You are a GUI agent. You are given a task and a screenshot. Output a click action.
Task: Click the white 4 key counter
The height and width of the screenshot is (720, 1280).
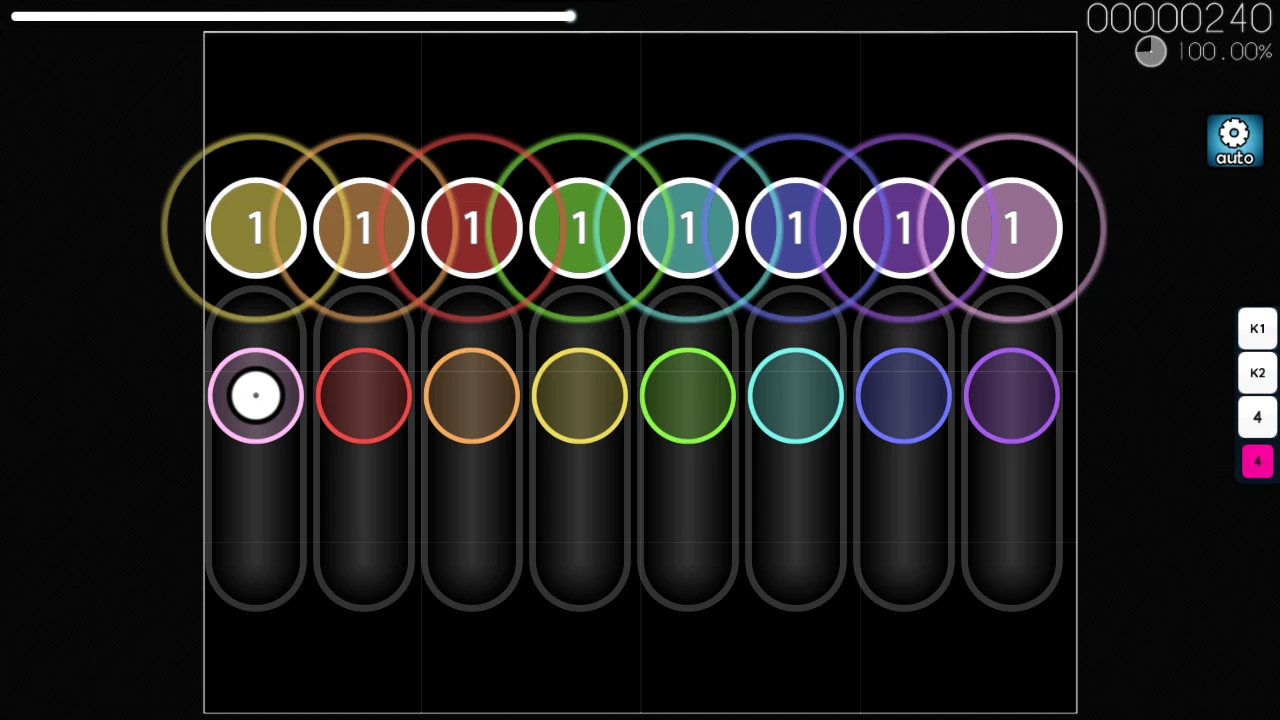point(1257,417)
